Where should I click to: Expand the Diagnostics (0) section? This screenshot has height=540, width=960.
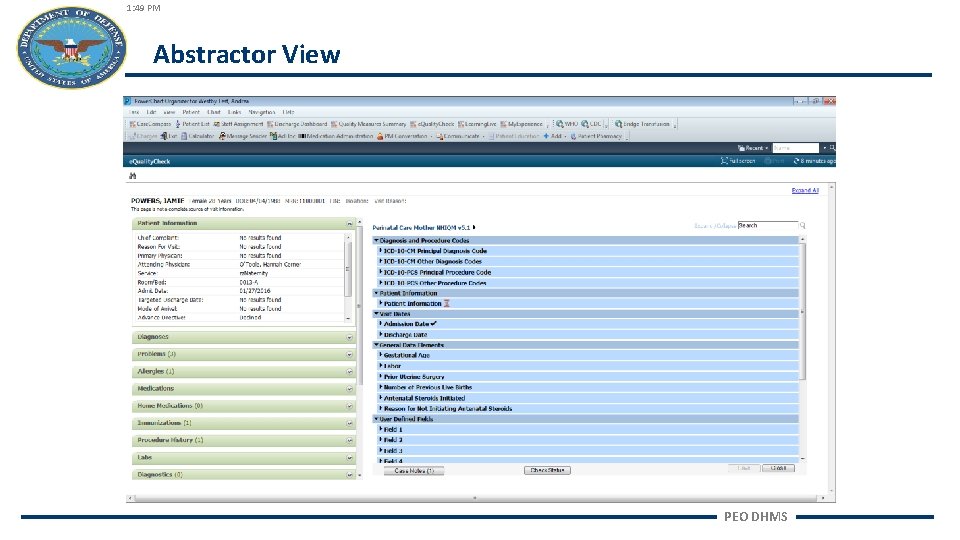tap(350, 474)
